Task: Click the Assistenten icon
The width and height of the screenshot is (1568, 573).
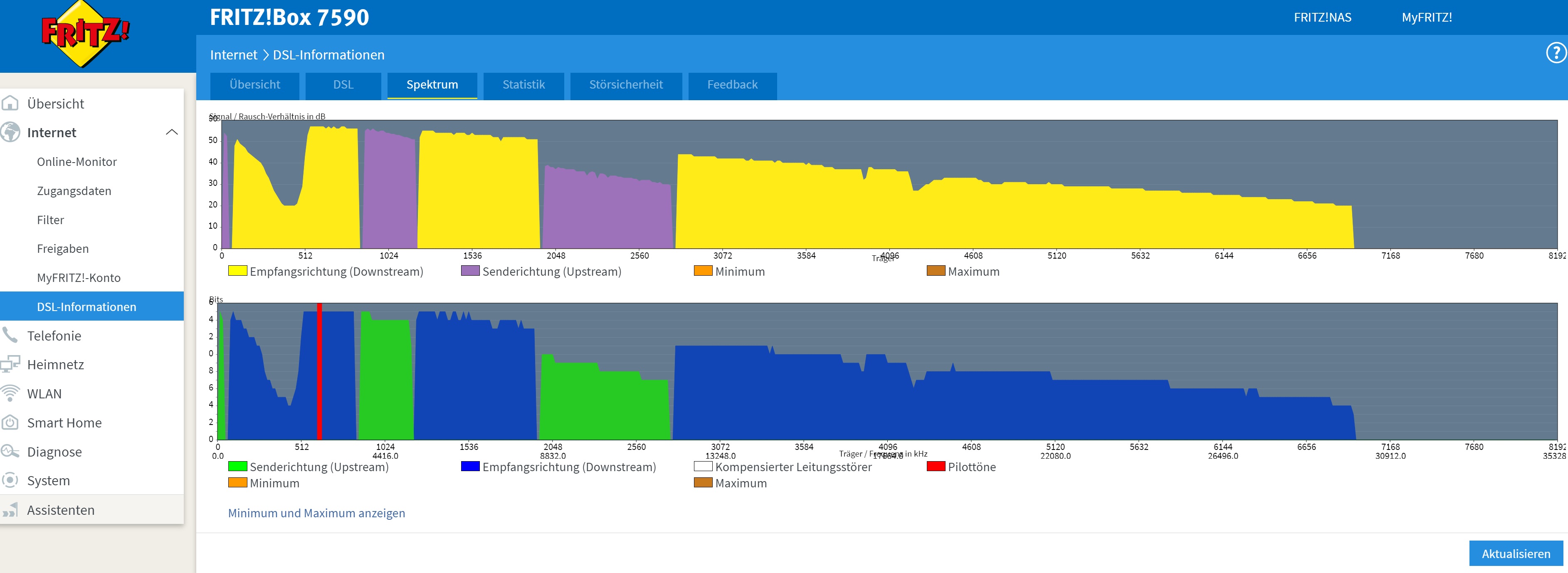Action: click(10, 510)
